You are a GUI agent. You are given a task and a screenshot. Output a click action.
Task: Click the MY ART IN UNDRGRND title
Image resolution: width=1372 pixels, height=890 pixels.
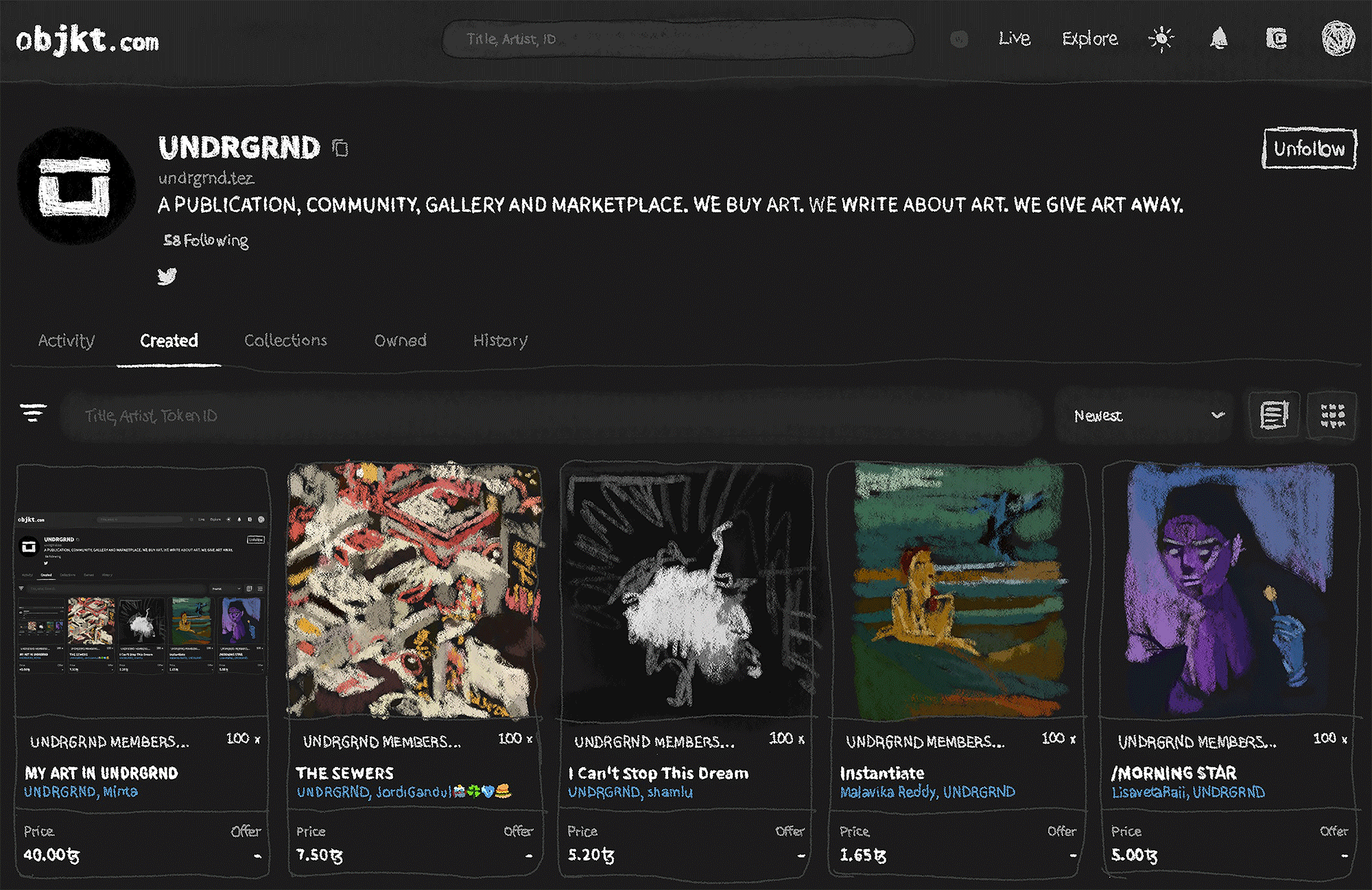pos(102,773)
